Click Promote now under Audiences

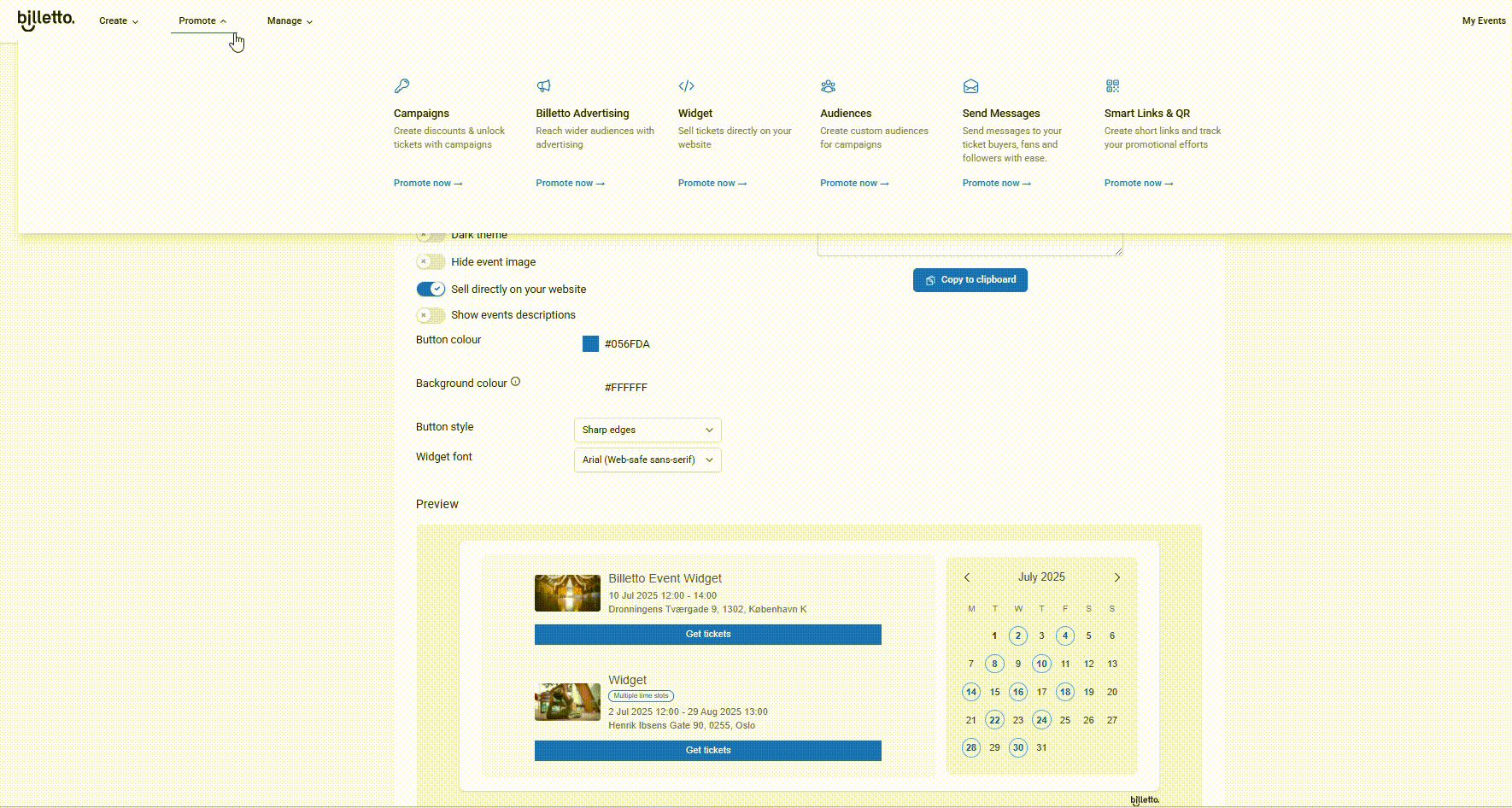pos(854,183)
